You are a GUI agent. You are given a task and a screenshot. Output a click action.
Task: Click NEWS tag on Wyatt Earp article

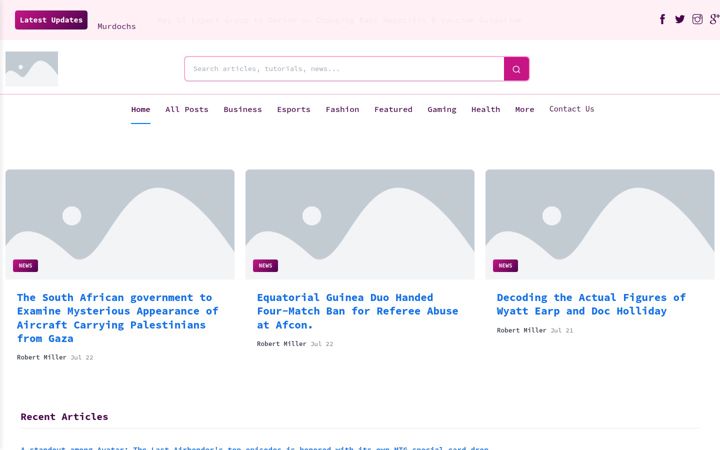tap(505, 265)
